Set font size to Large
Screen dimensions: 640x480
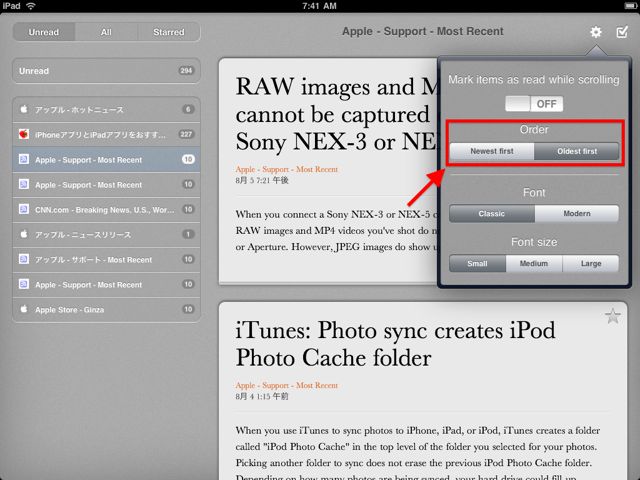pyautogui.click(x=591, y=264)
